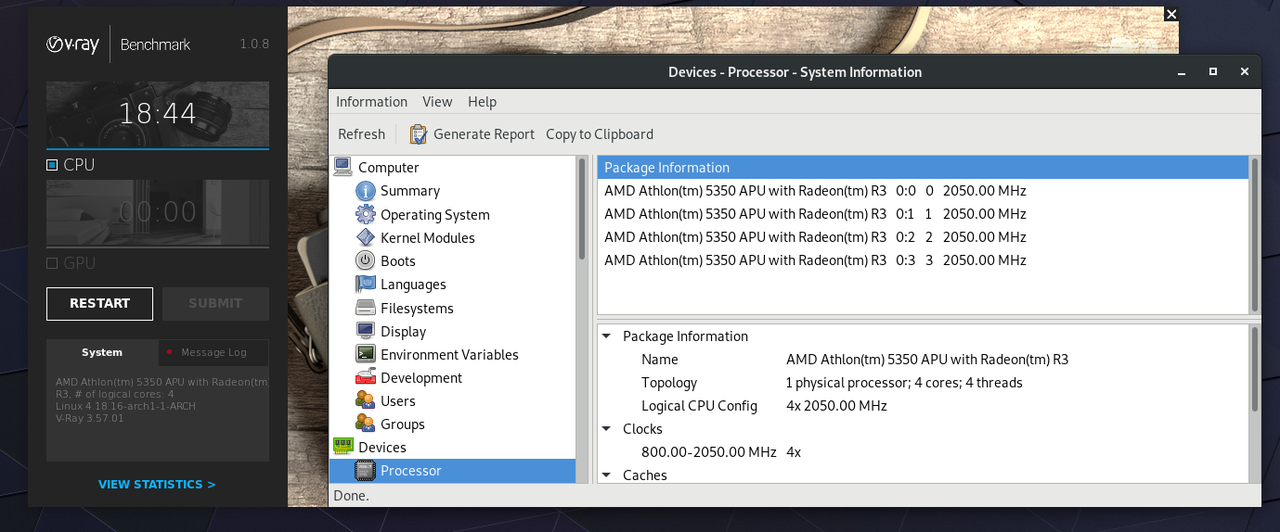Select the Summary tree item
1280x532 pixels.
coord(410,190)
